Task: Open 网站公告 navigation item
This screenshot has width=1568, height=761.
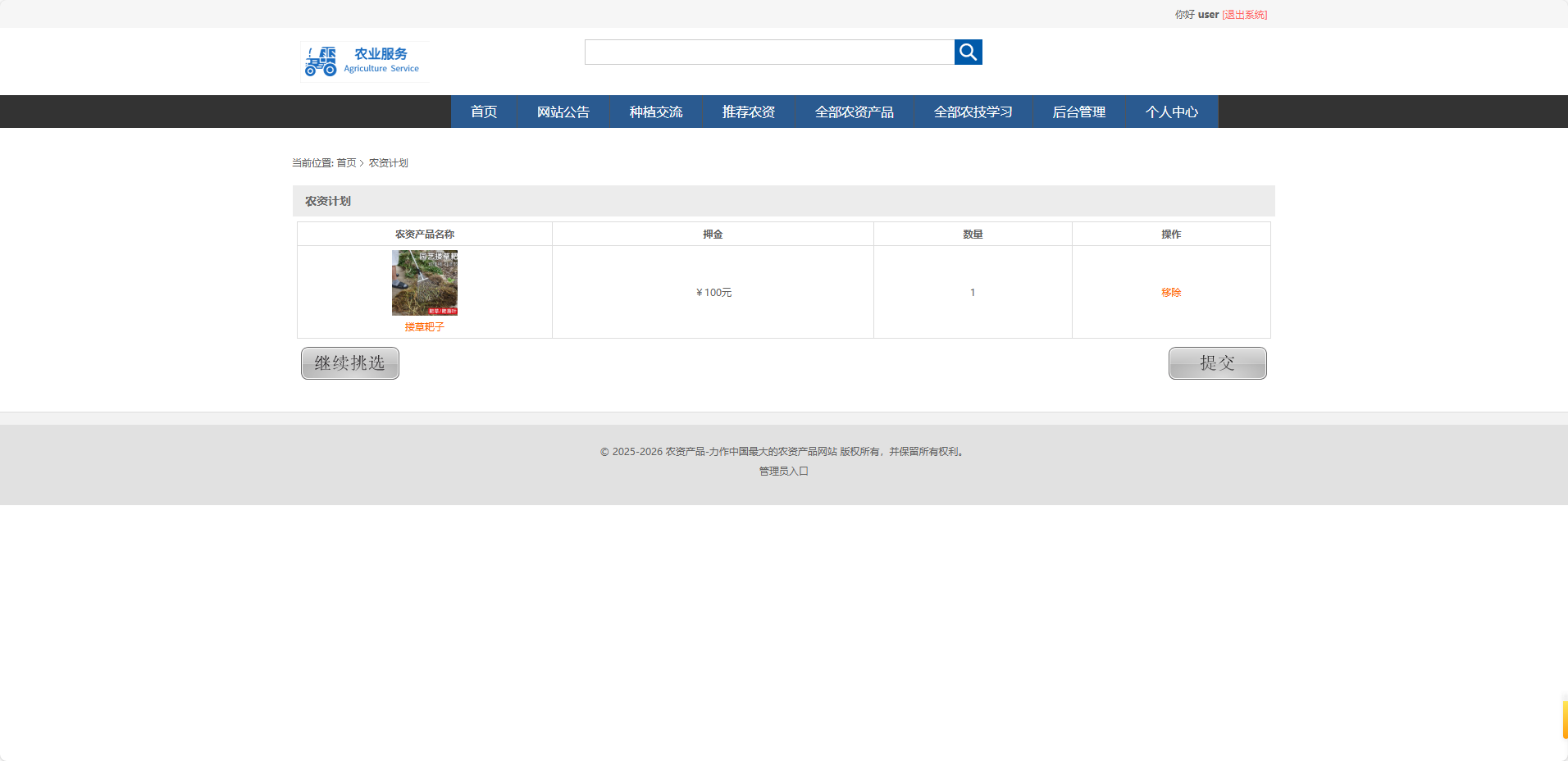Action: pyautogui.click(x=563, y=112)
